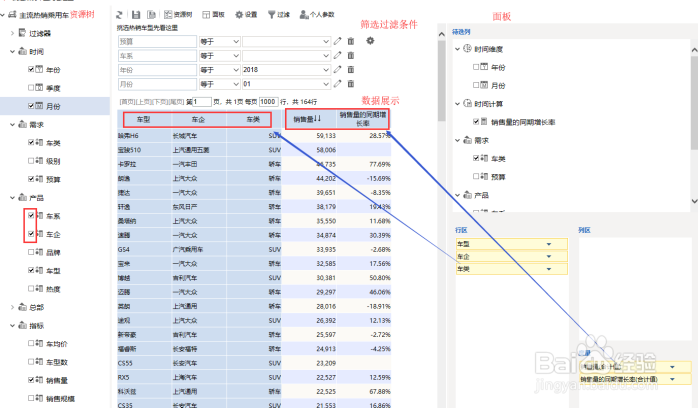The image size is (698, 409).
Task: Click the clock icon beside 时间计算 in panel
Action: pyautogui.click(x=467, y=103)
